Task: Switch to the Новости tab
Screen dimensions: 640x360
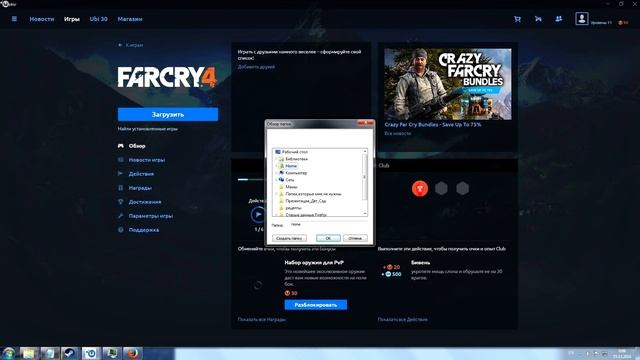Action: [42, 19]
